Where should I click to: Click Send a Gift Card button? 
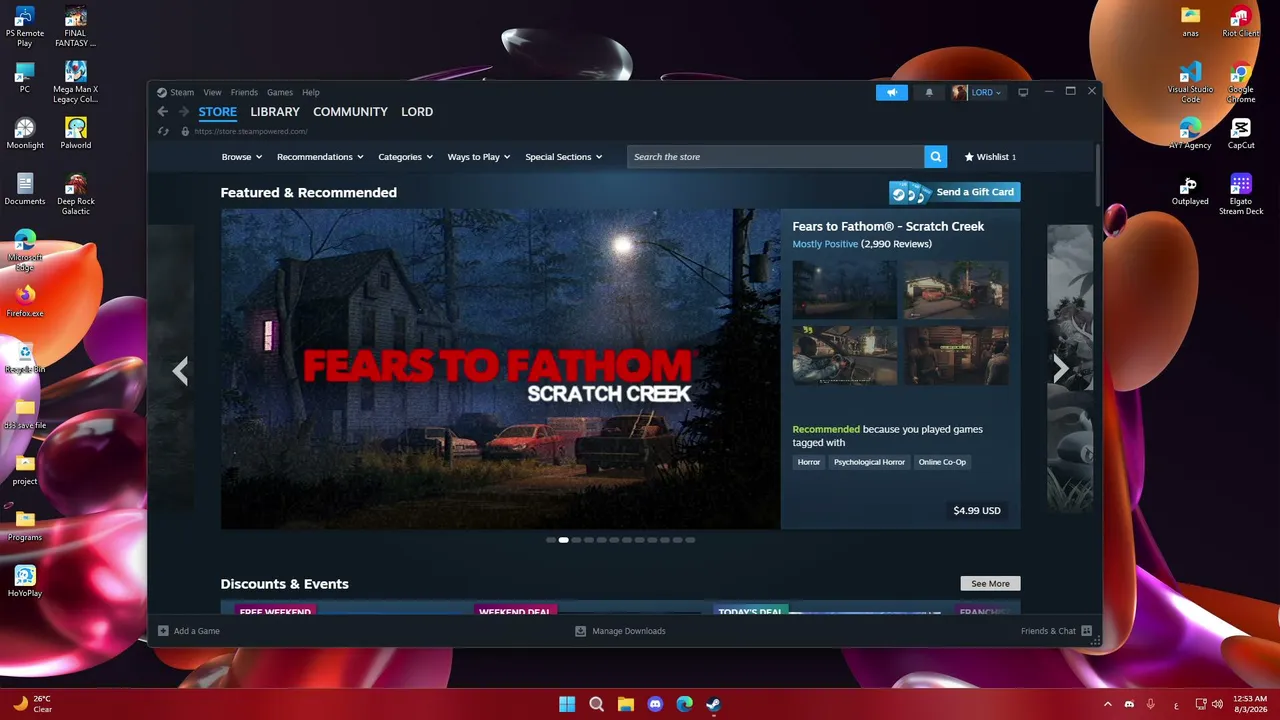coord(955,192)
